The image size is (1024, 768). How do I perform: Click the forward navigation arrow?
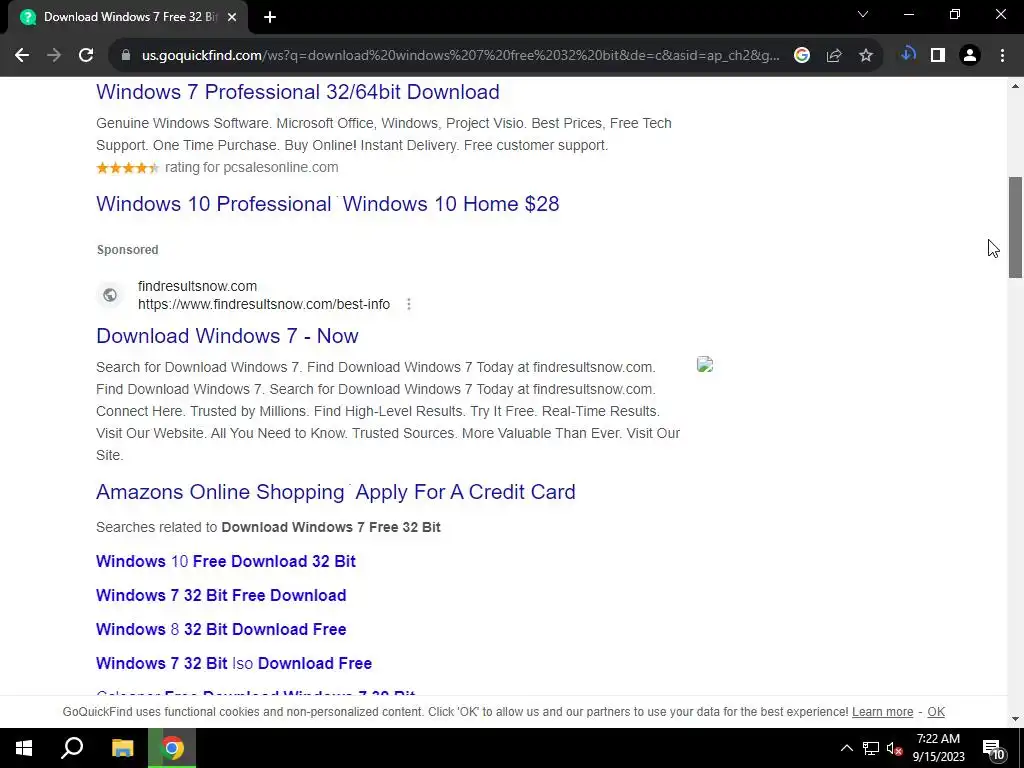click(x=54, y=56)
